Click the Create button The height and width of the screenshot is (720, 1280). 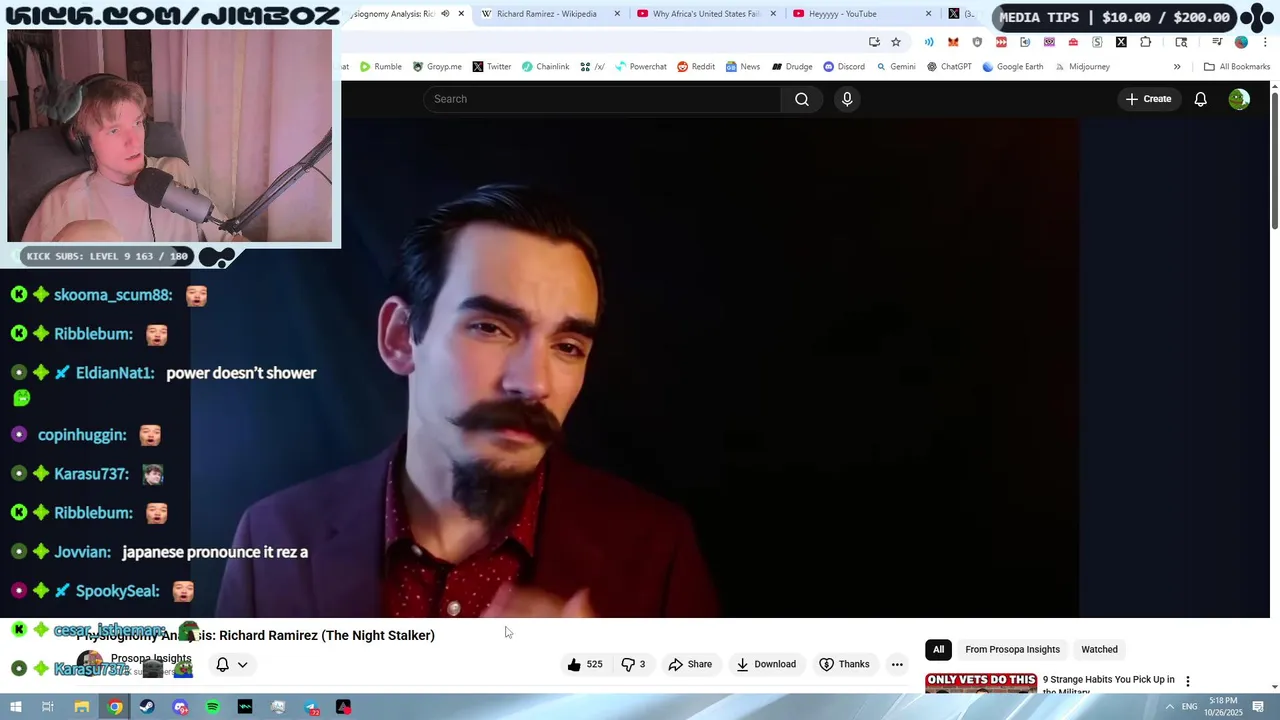(x=1148, y=99)
